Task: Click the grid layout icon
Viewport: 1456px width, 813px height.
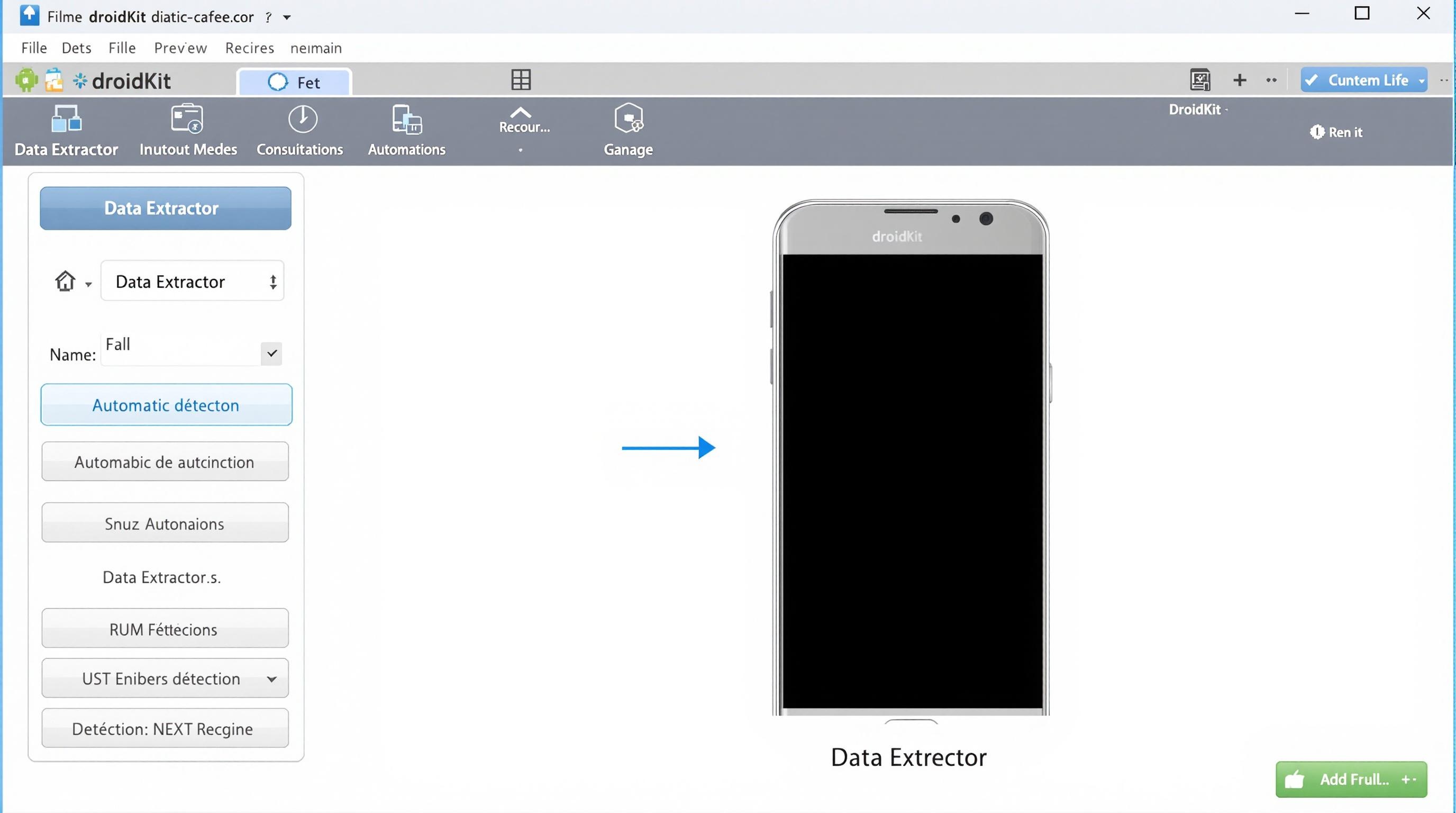Action: (x=521, y=80)
